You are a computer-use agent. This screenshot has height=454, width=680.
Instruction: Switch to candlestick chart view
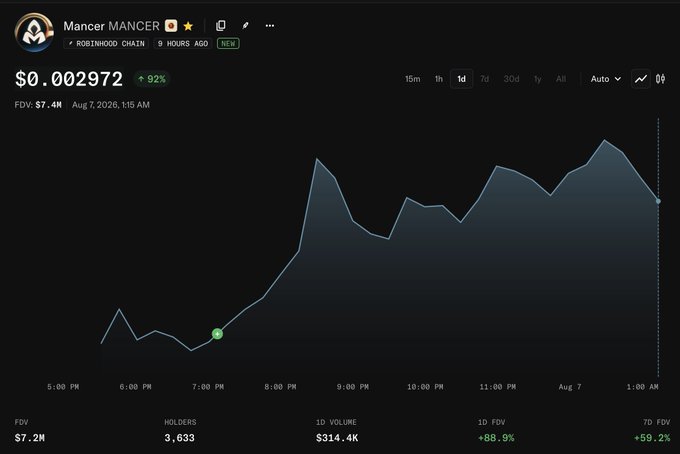[x=660, y=79]
